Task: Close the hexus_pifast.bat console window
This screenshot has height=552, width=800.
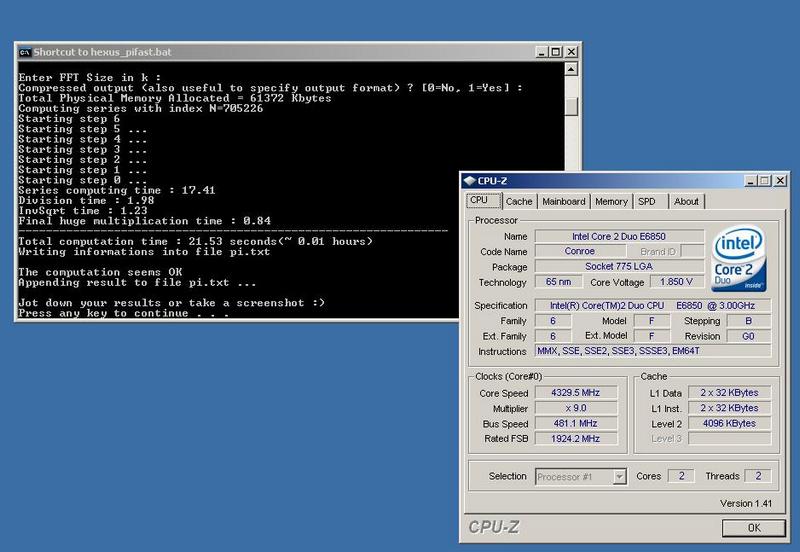Action: [572, 52]
